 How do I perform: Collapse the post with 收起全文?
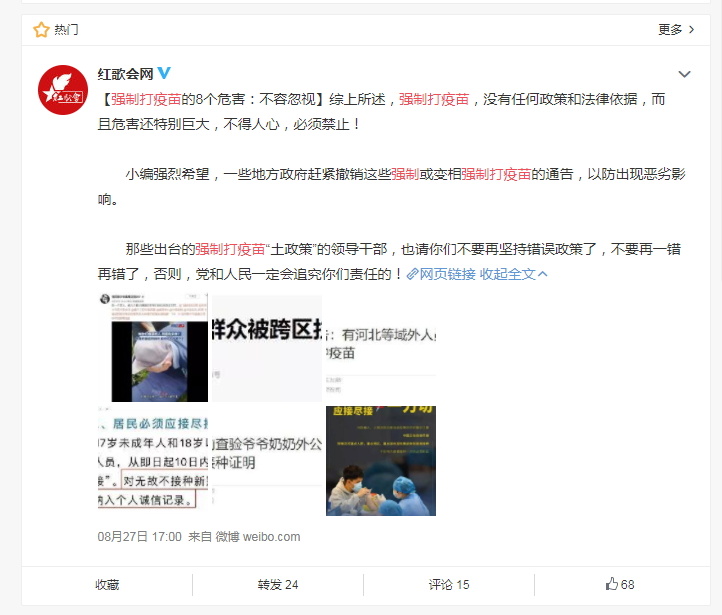click(513, 274)
